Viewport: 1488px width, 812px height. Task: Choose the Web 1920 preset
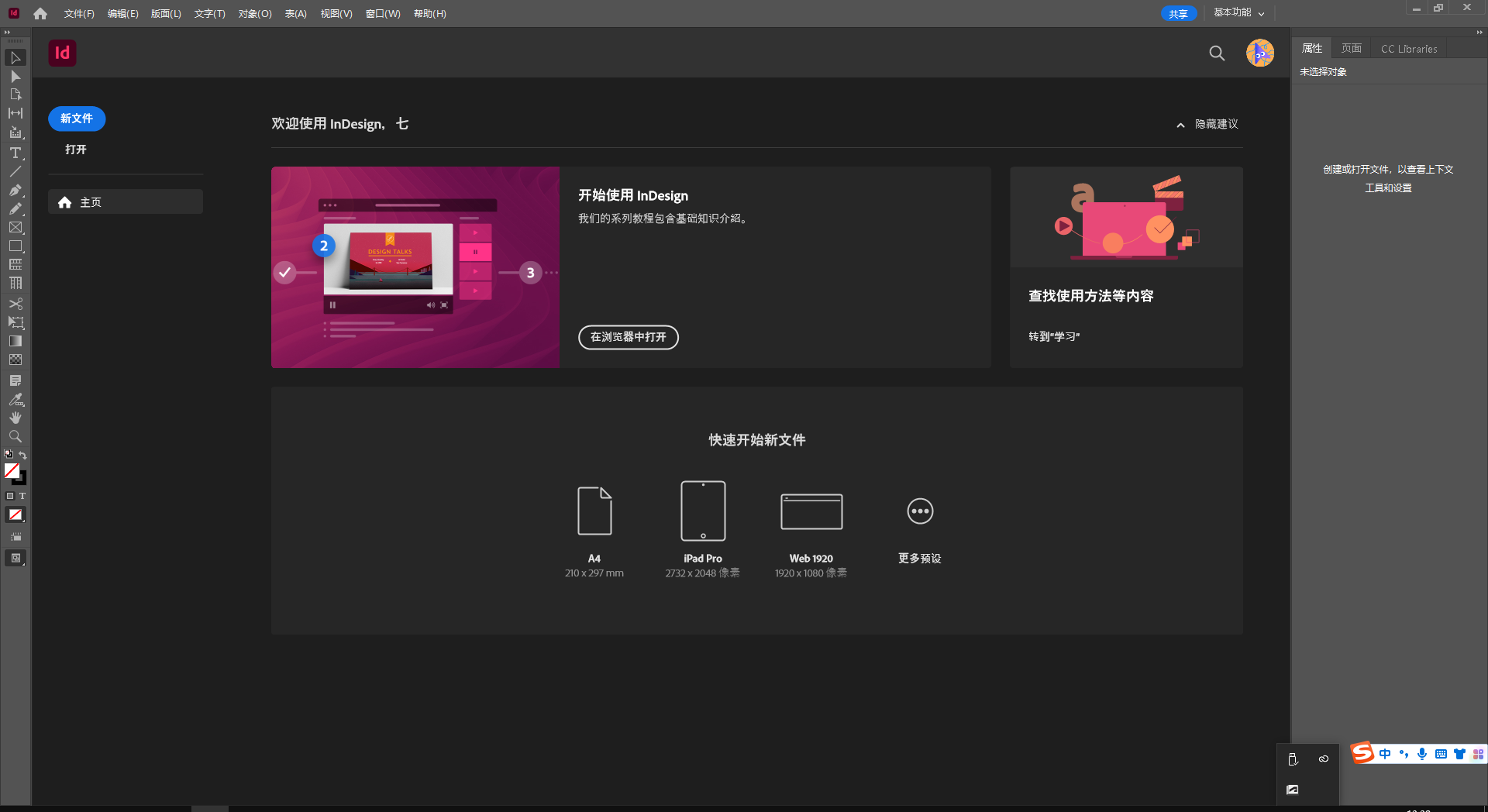[811, 535]
